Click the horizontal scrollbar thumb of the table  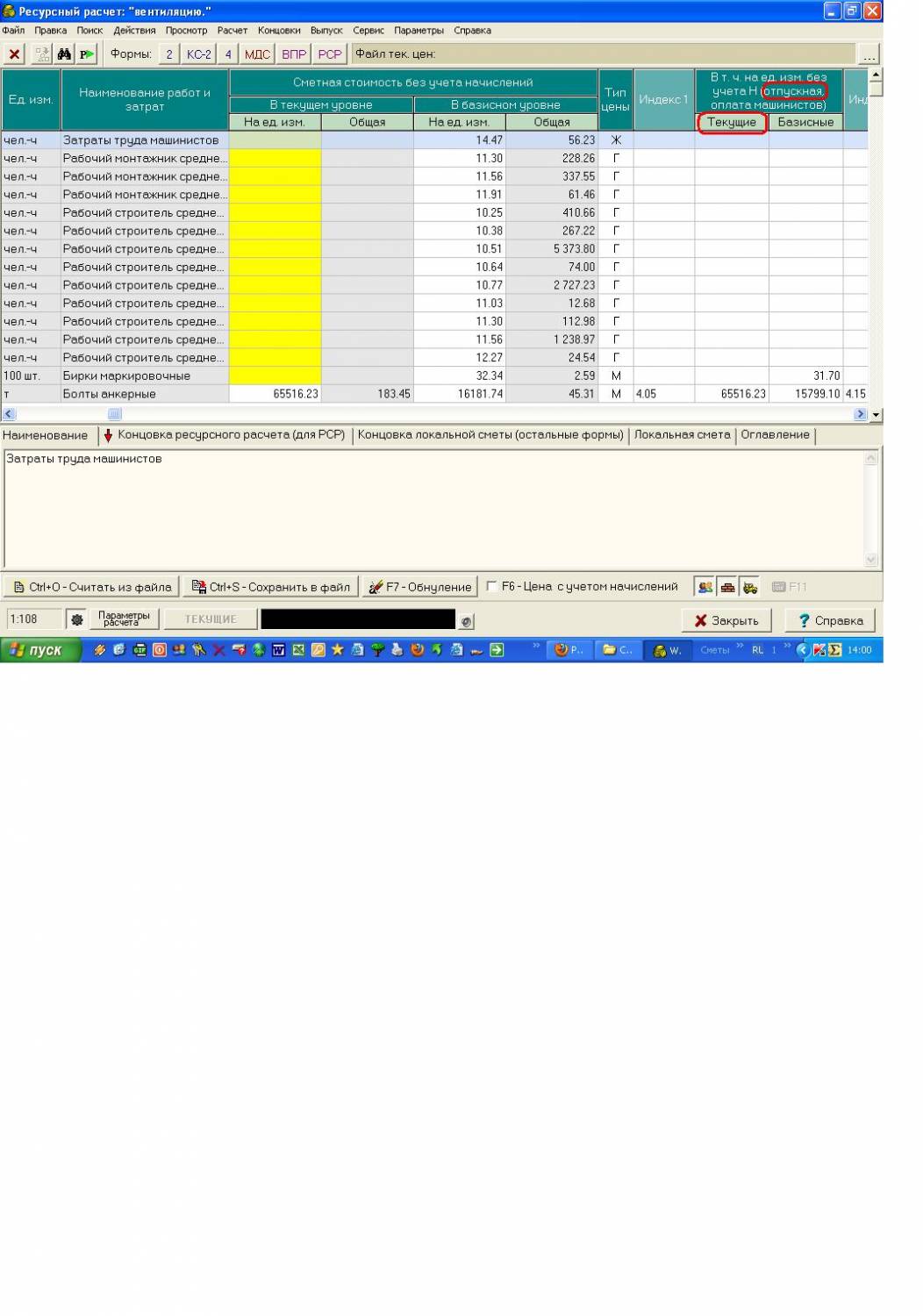114,414
